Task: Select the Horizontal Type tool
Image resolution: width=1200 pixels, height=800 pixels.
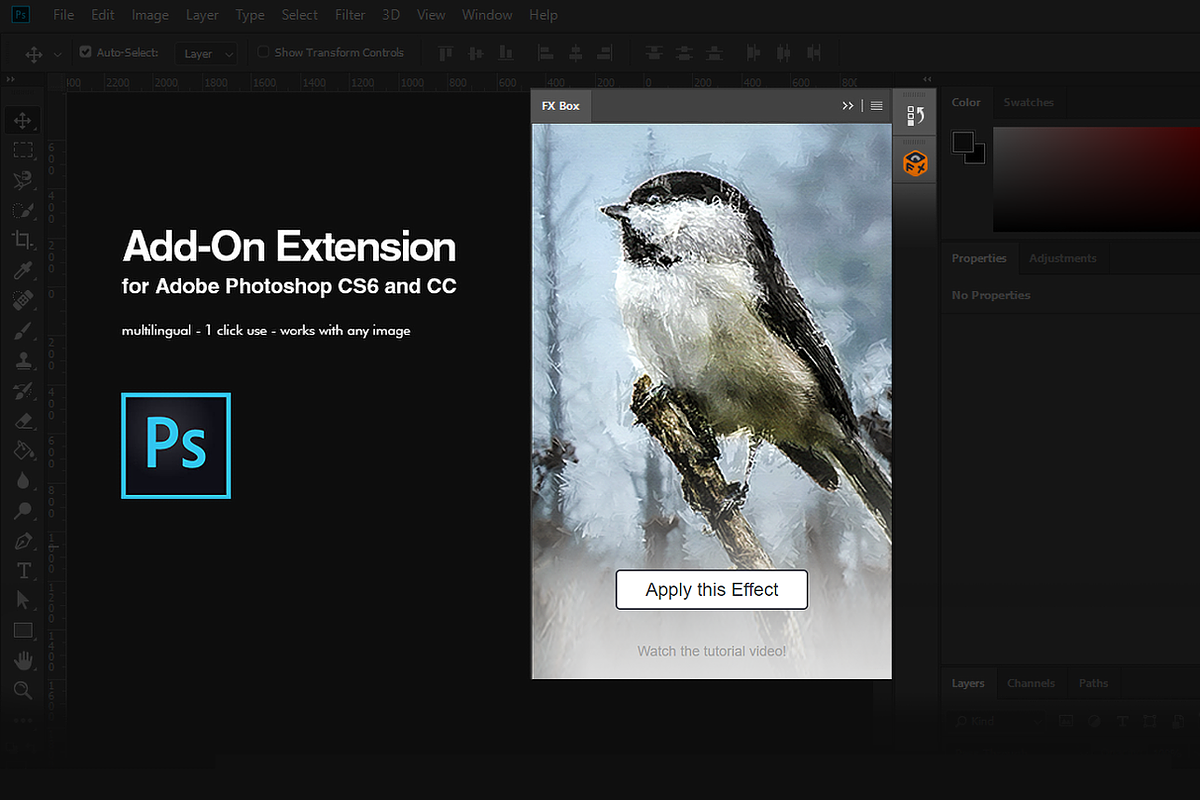Action: [x=22, y=570]
